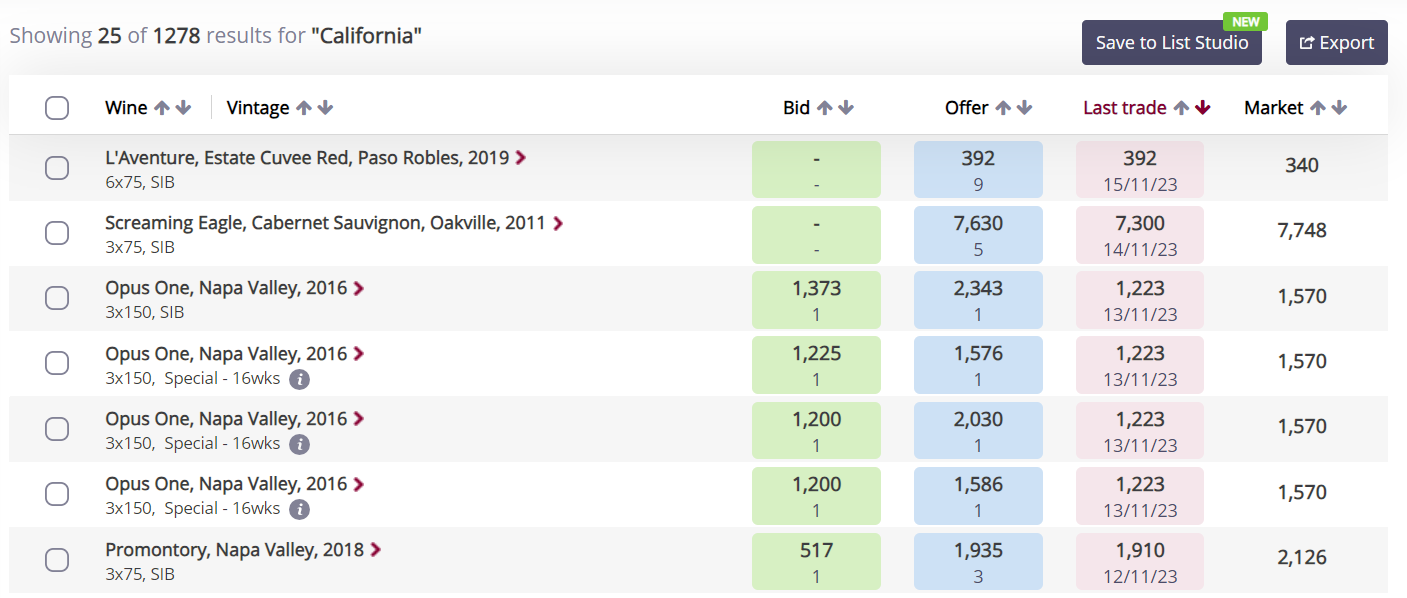The height and width of the screenshot is (598, 1407).
Task: Sort Wine column ascending with up arrow
Action: [162, 108]
